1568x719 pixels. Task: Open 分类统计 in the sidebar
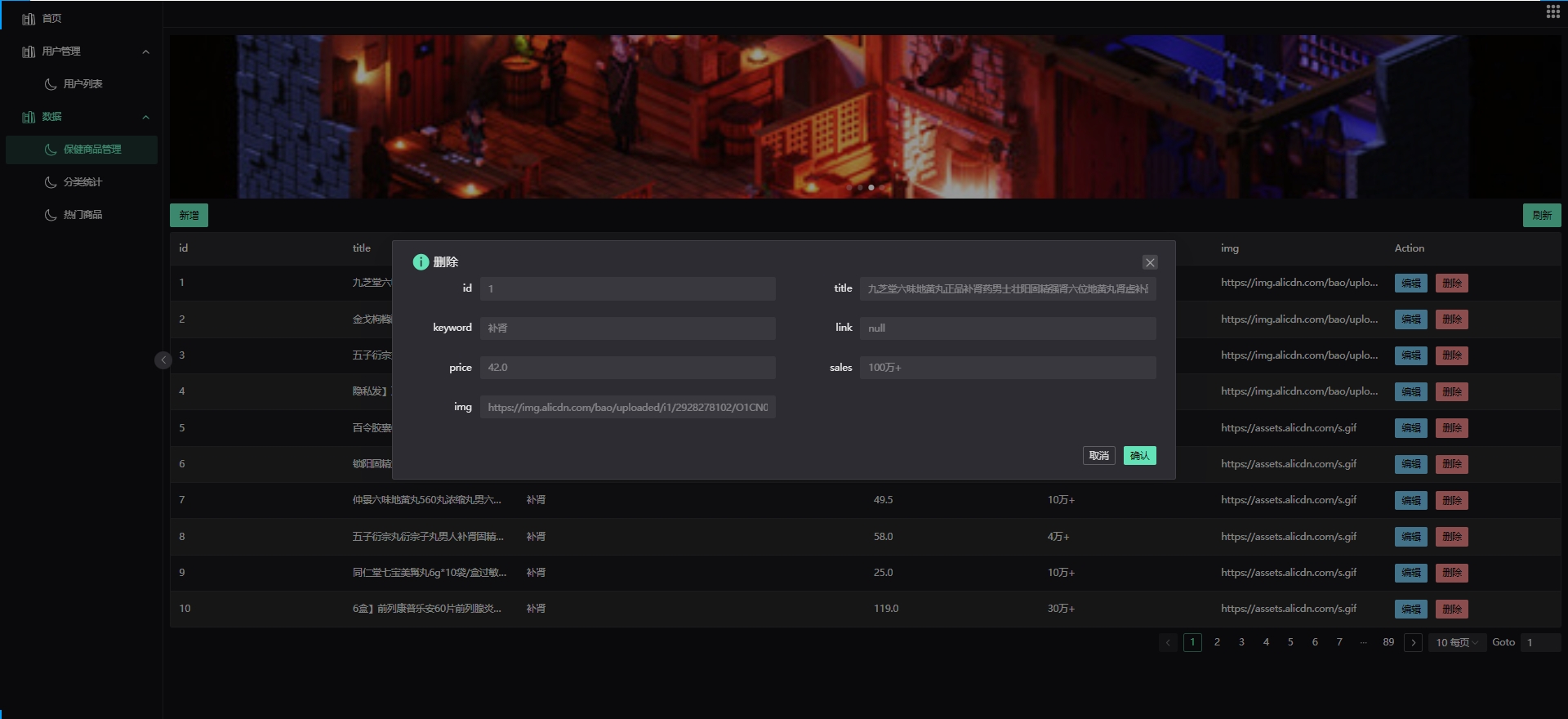(x=82, y=181)
